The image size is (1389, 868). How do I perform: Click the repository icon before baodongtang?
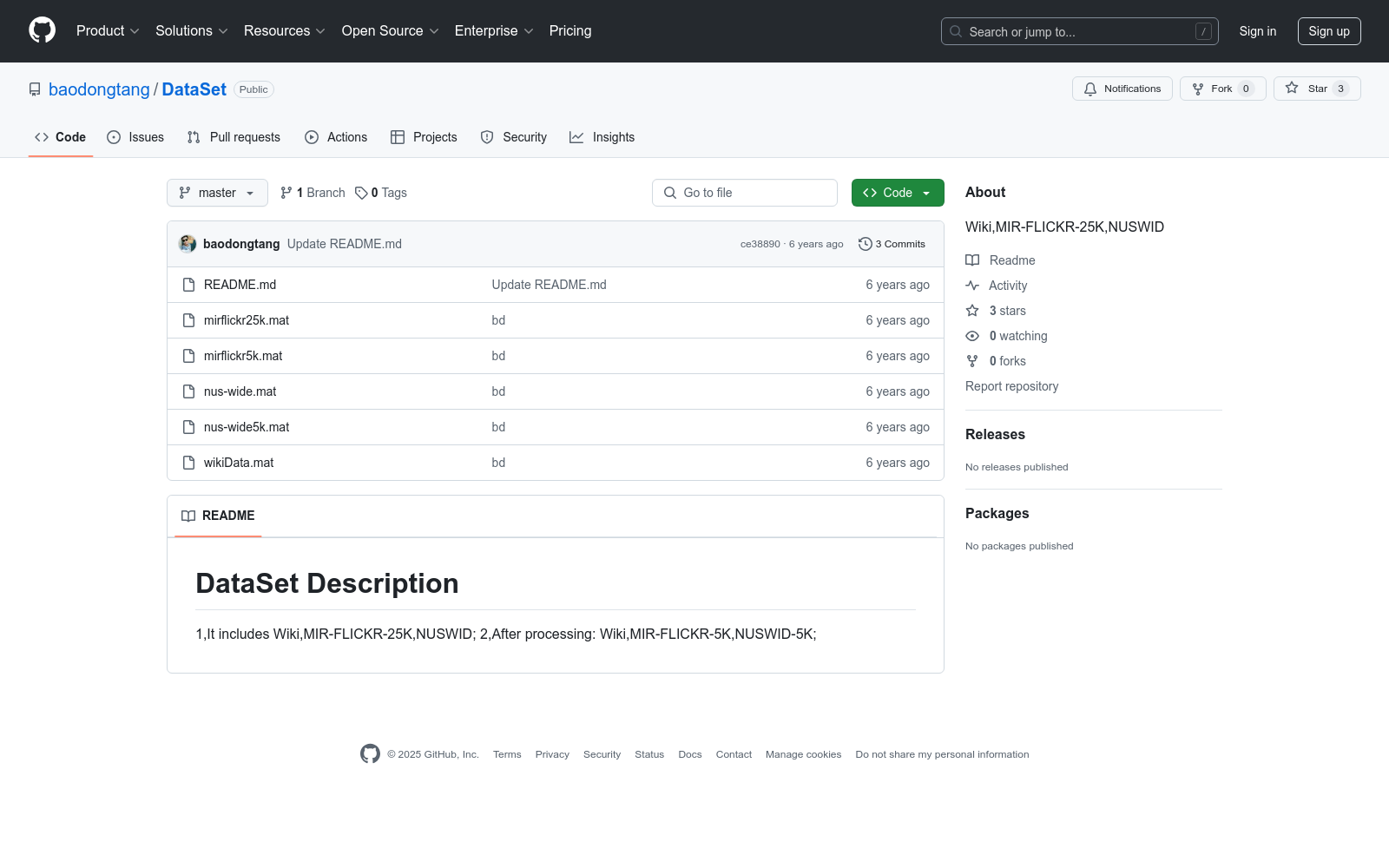pos(35,89)
